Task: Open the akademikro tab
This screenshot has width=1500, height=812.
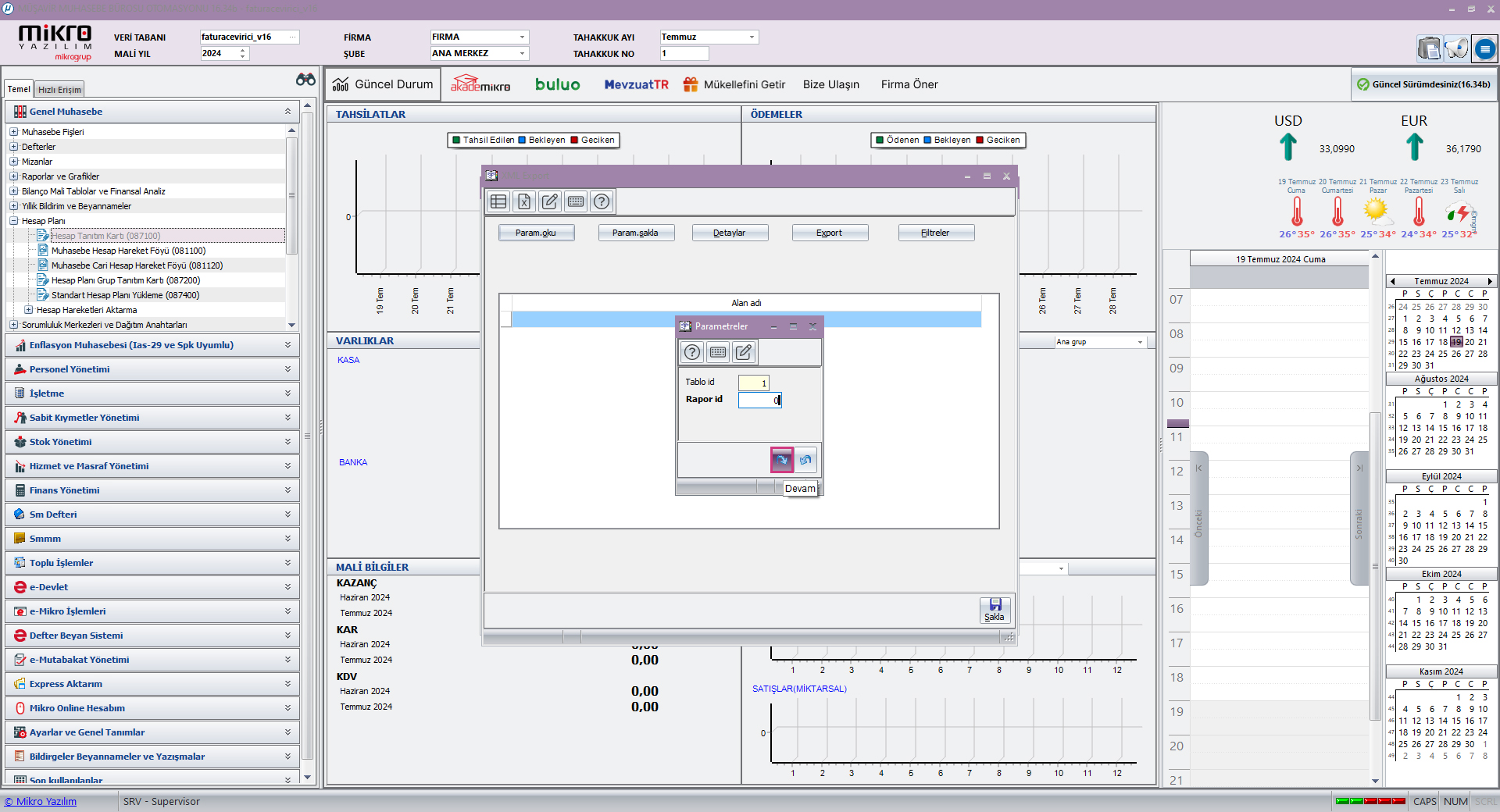Action: (x=480, y=84)
